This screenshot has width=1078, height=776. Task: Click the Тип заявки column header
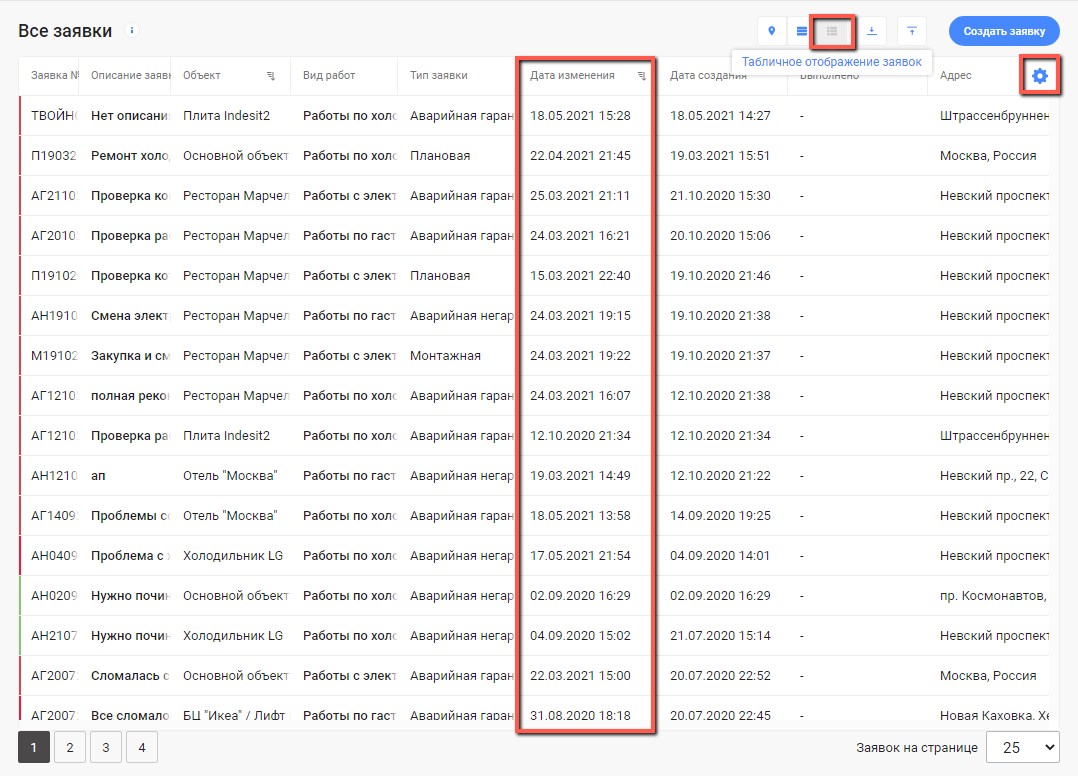point(439,76)
